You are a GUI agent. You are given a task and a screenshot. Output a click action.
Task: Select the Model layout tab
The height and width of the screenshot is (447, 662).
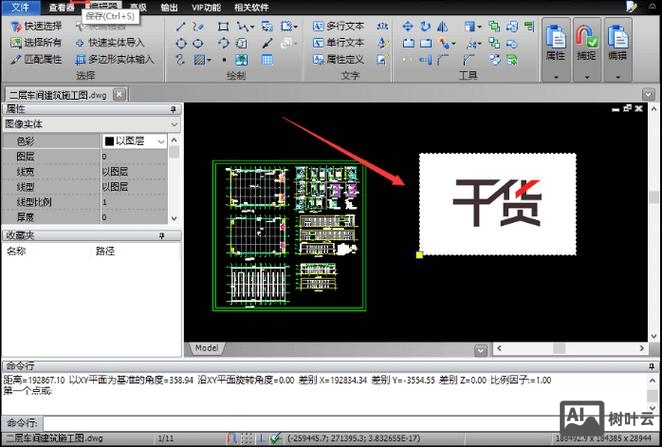pyautogui.click(x=206, y=348)
